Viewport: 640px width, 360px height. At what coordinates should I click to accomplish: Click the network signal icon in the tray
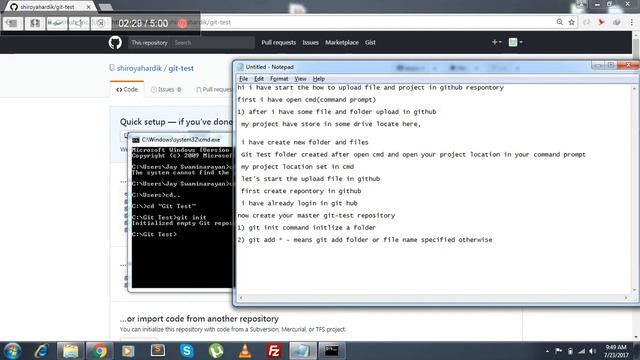point(582,351)
